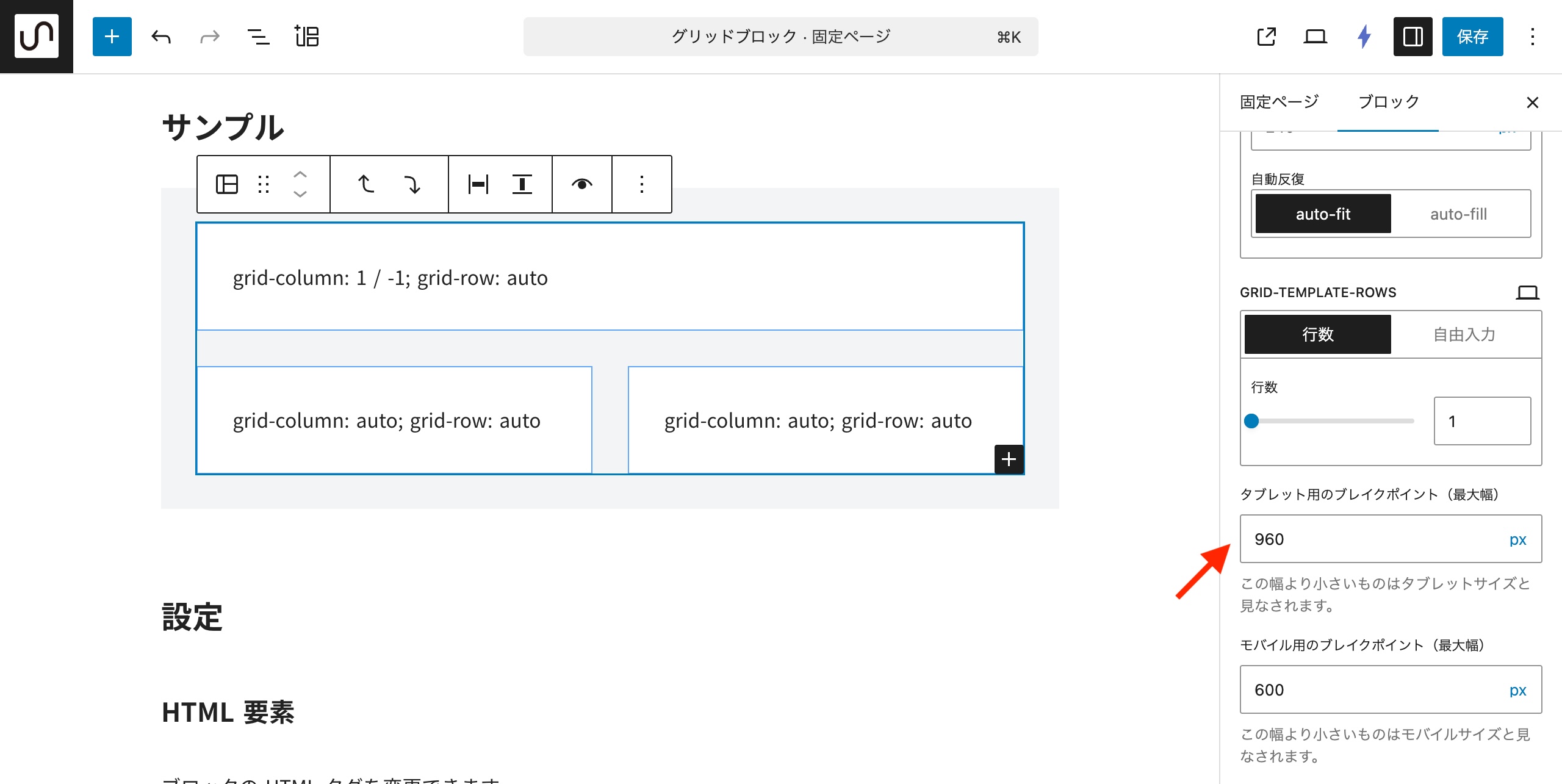Click the 保存 save button
The image size is (1562, 784).
tap(1472, 37)
